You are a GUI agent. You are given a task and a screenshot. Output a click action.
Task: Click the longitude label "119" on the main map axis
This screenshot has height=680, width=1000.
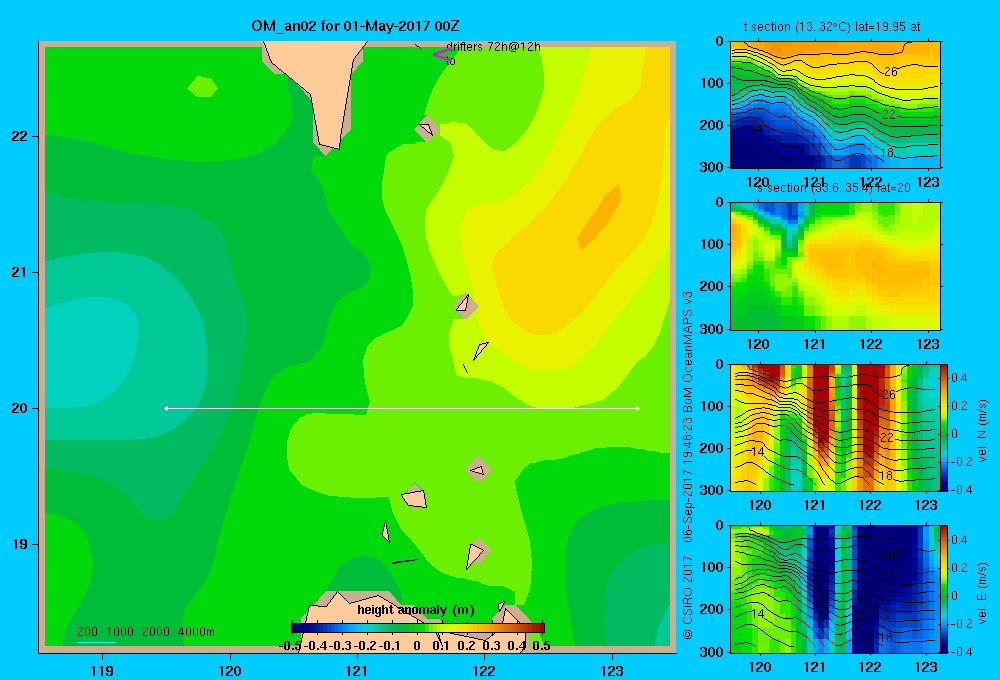[102, 670]
